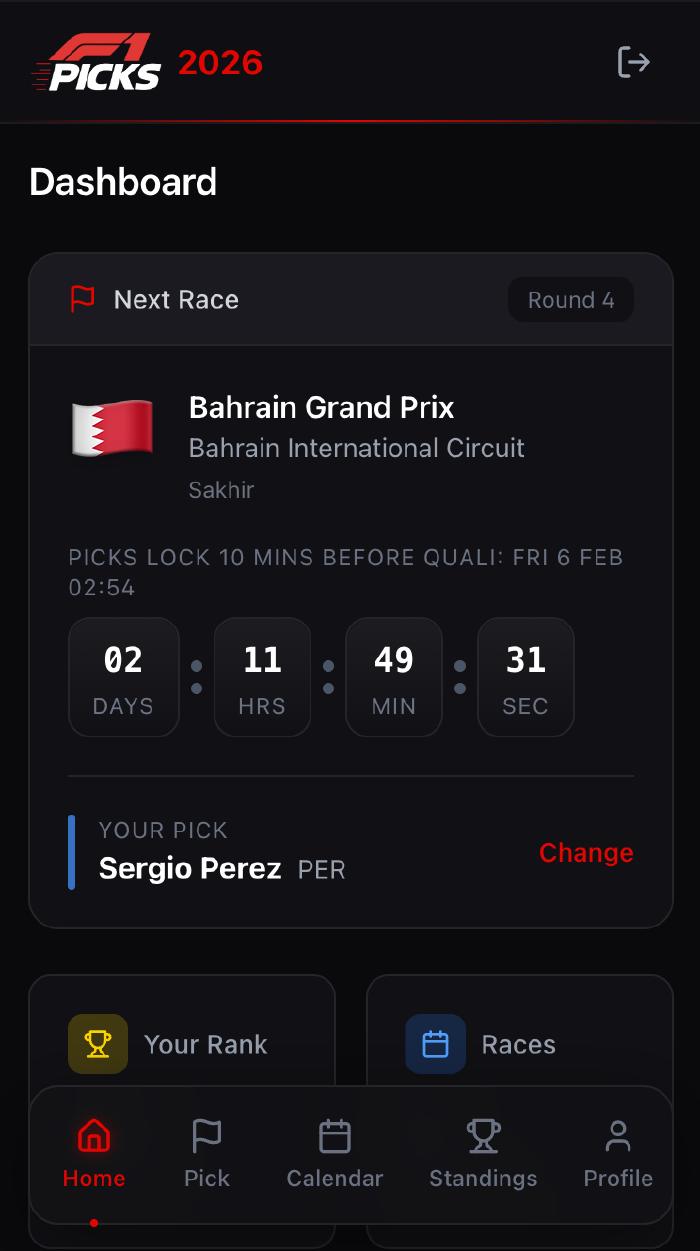Viewport: 700px width, 1251px height.
Task: Click the Round 4 badge
Action: (571, 299)
